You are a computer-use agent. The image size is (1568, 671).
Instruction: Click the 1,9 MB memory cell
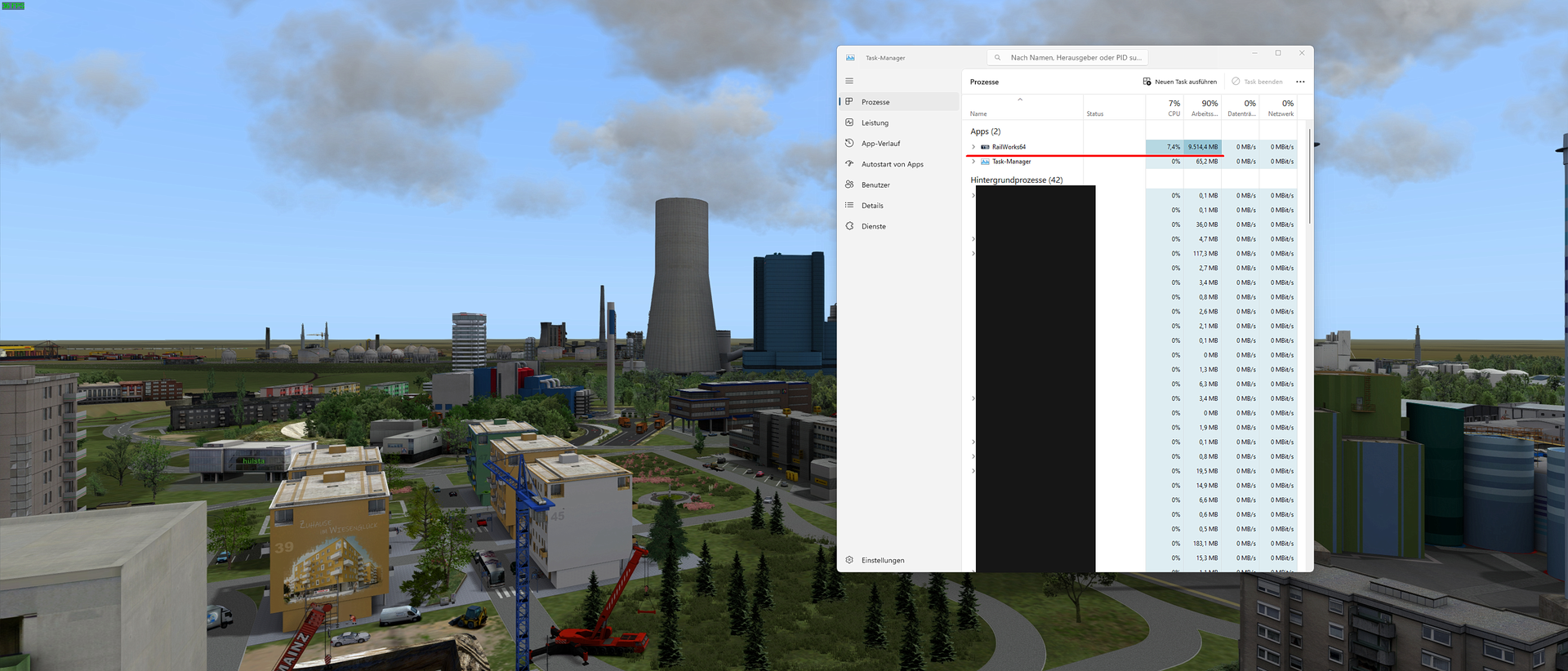pos(1203,428)
